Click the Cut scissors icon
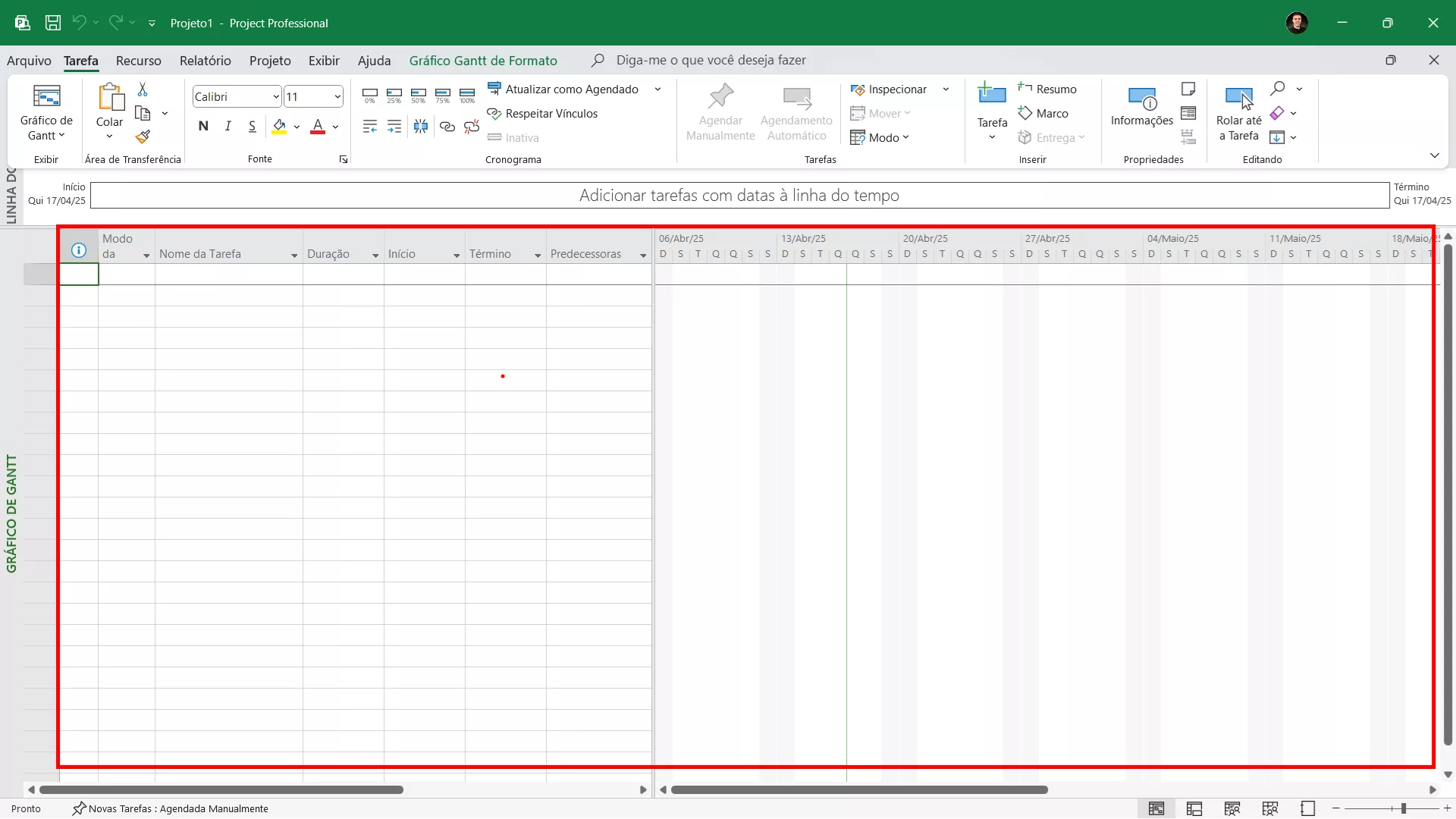Screen dimensions: 1456x819 (x=143, y=89)
